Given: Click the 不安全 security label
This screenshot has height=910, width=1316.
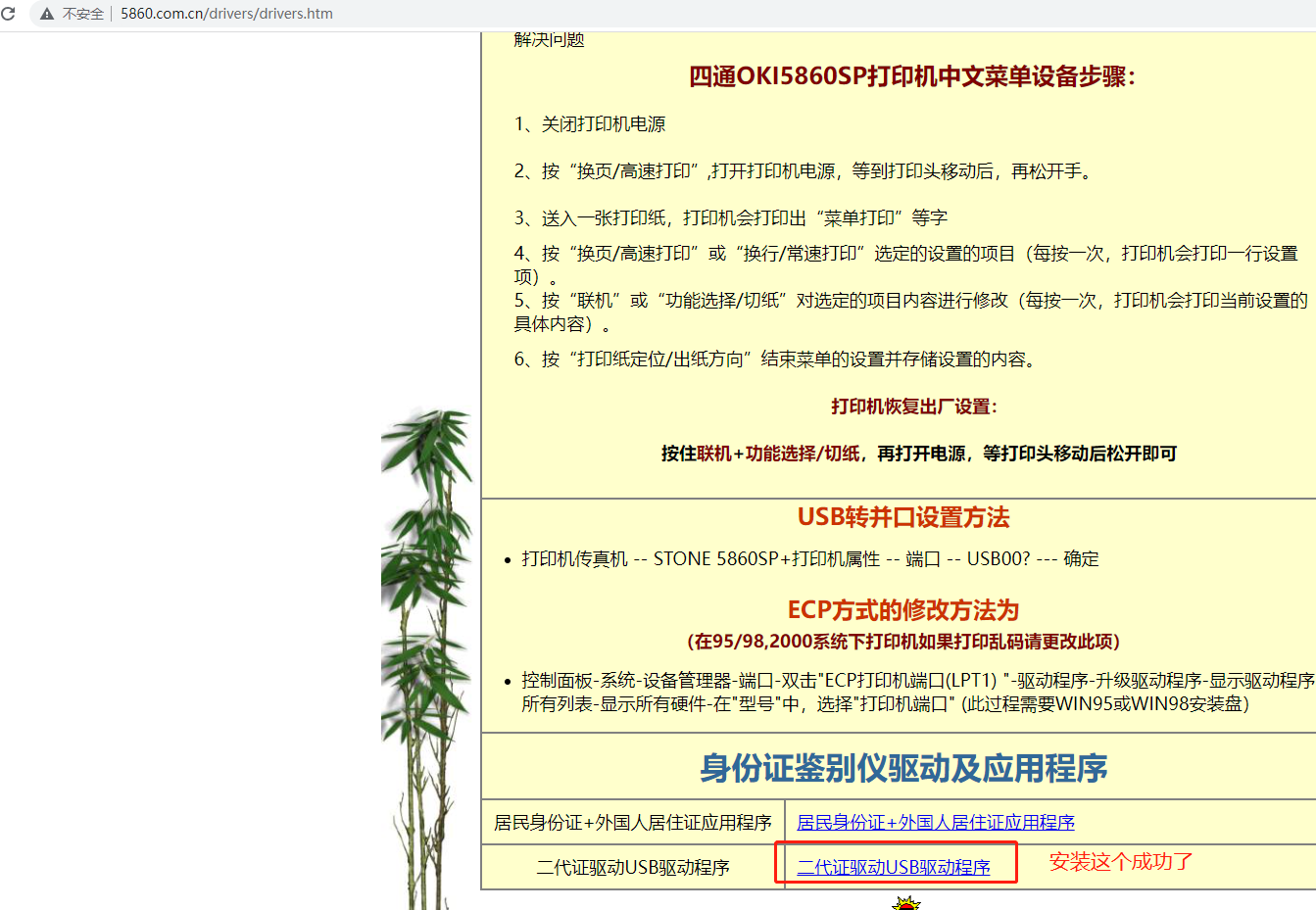Looking at the screenshot, I should [x=83, y=14].
